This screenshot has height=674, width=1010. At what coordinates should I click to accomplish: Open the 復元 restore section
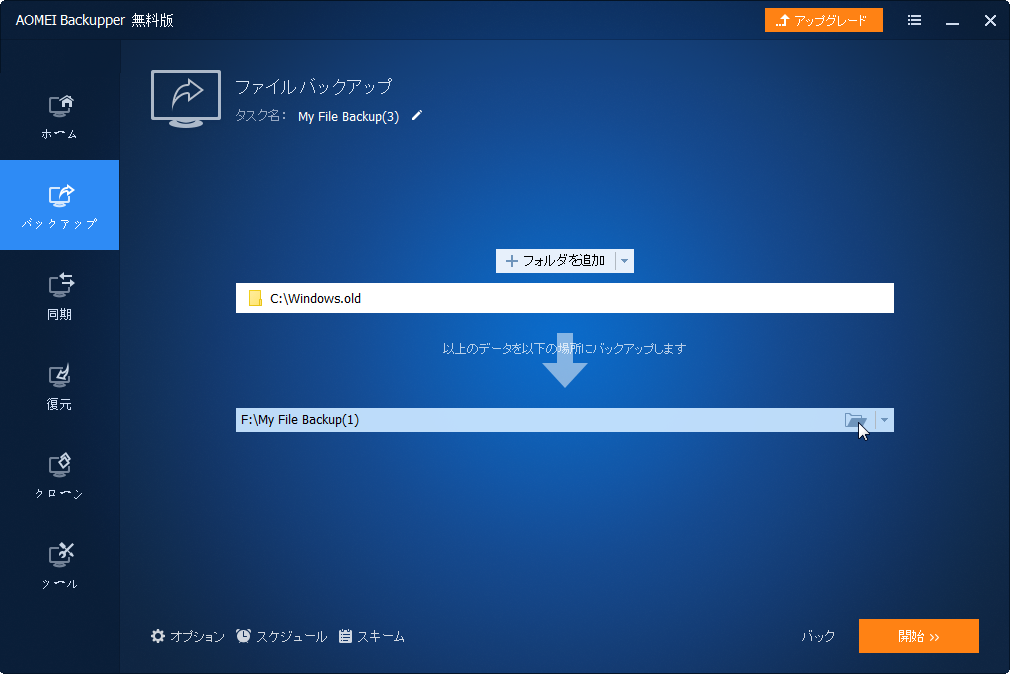pyautogui.click(x=59, y=387)
